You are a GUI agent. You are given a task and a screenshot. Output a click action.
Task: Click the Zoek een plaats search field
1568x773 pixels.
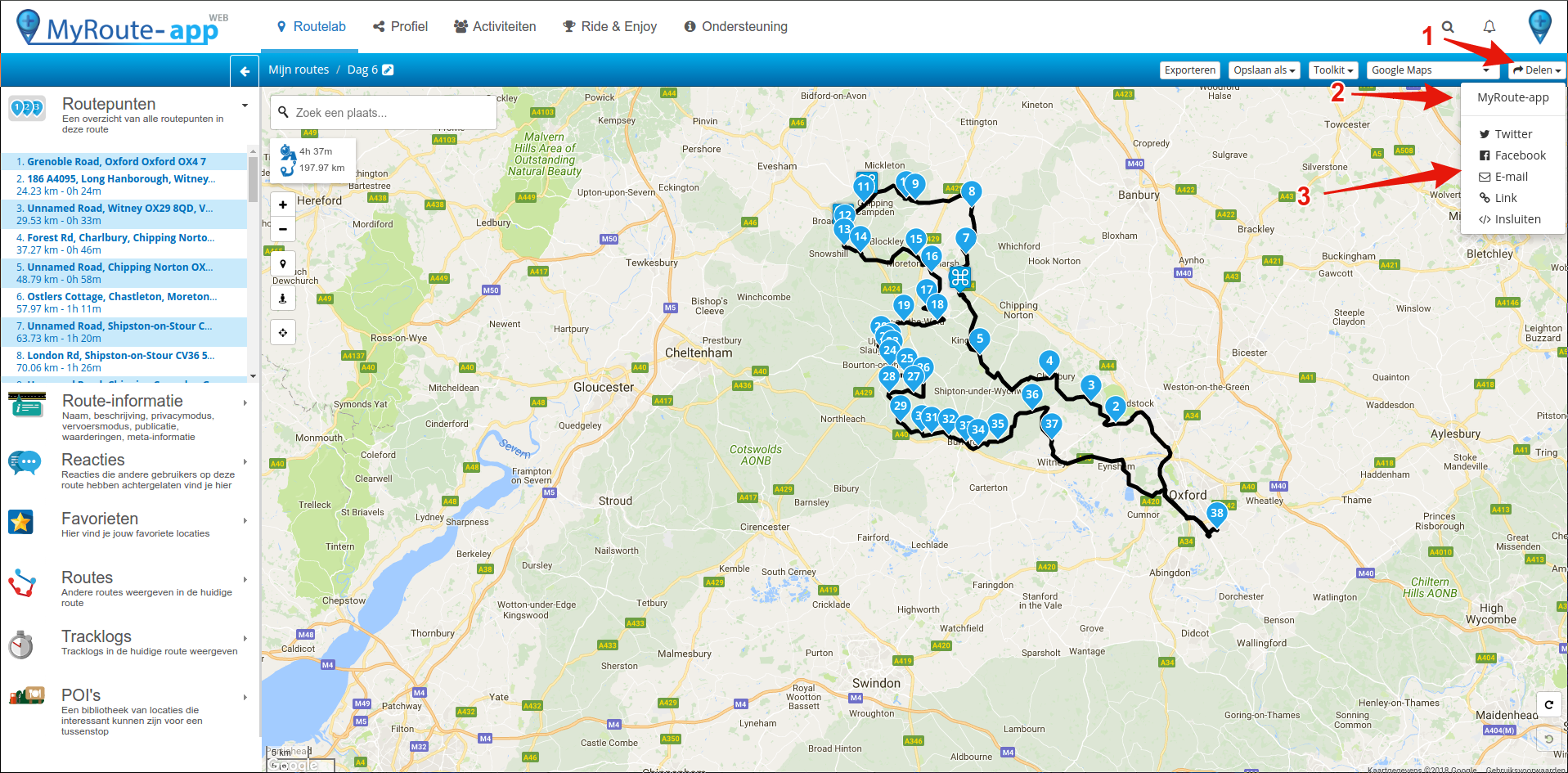384,113
